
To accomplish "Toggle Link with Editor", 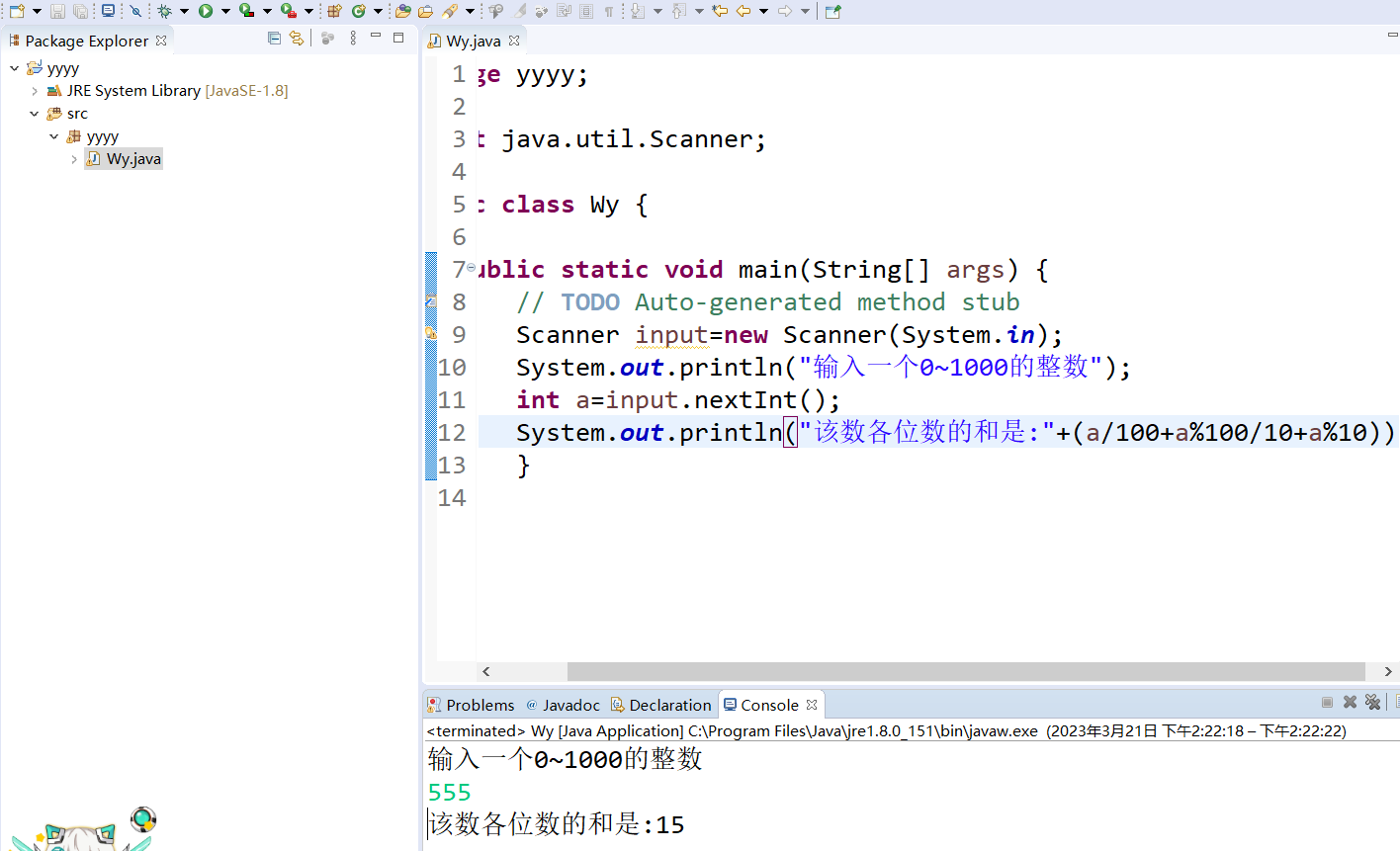I will click(x=297, y=39).
